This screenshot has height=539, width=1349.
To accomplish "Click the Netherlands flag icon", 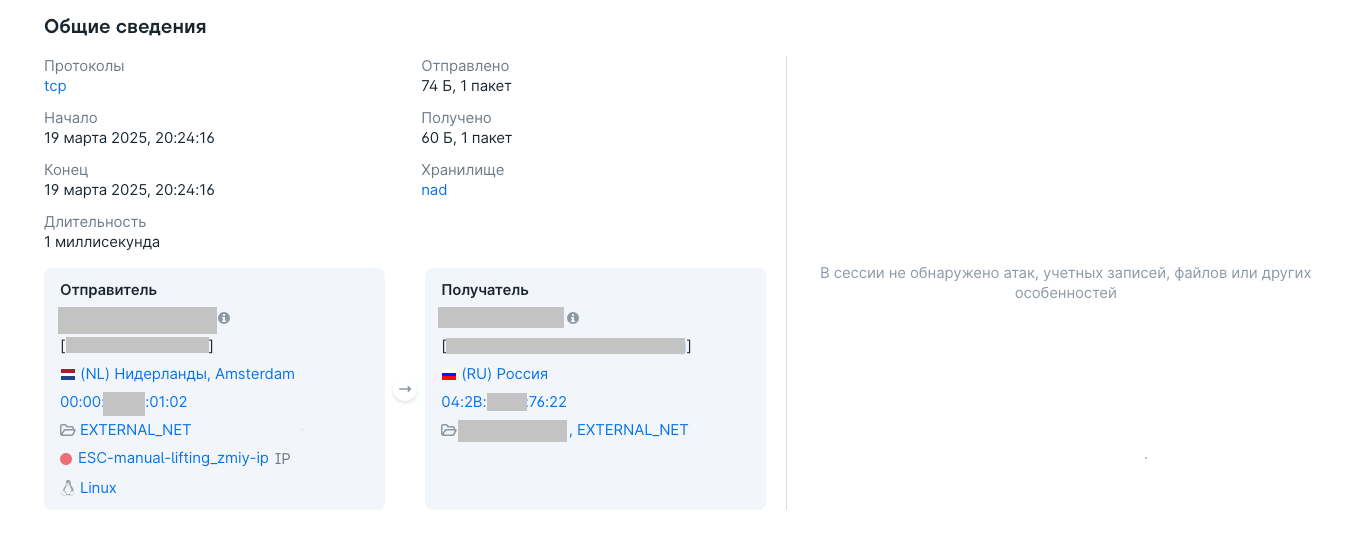I will click(x=68, y=374).
